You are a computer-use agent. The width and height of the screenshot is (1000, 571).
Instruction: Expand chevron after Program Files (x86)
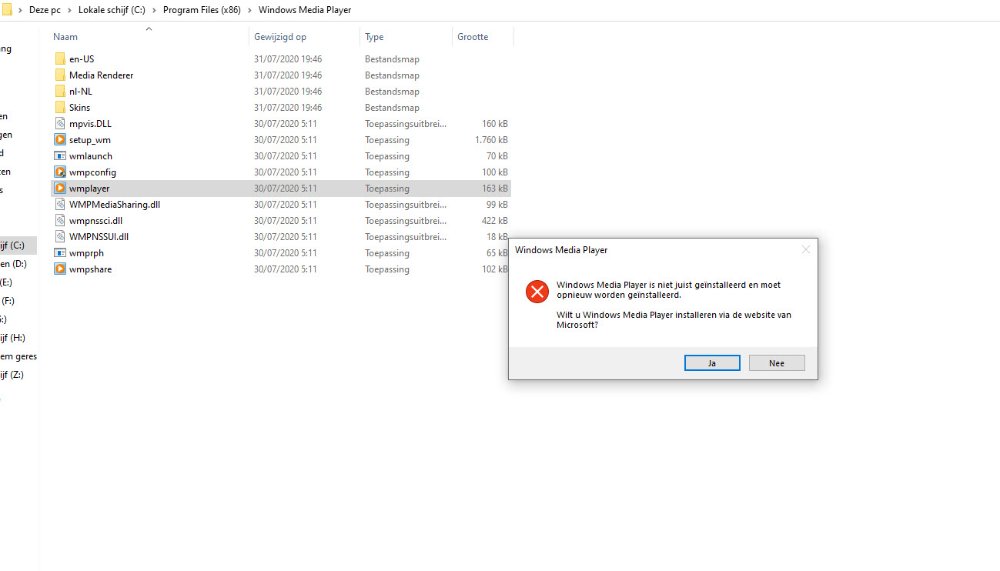[x=249, y=10]
